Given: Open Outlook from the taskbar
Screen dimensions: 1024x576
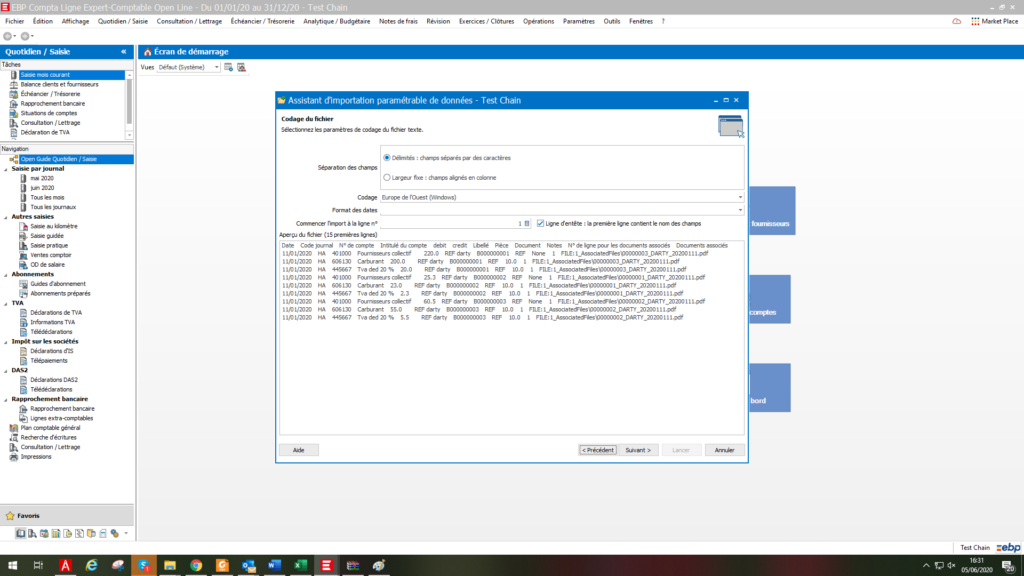Looking at the screenshot, I should (248, 566).
